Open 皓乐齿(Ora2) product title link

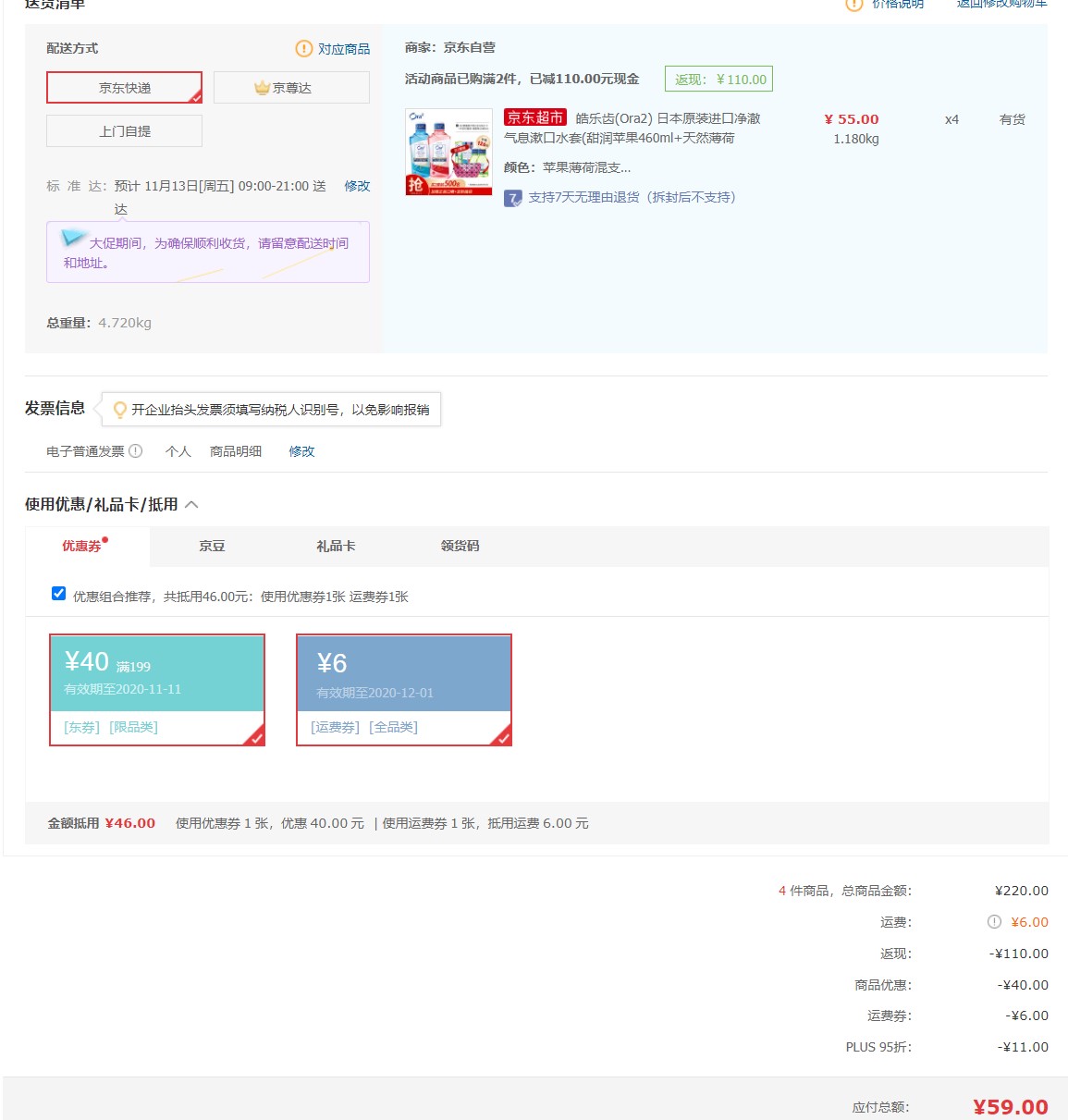click(x=632, y=128)
